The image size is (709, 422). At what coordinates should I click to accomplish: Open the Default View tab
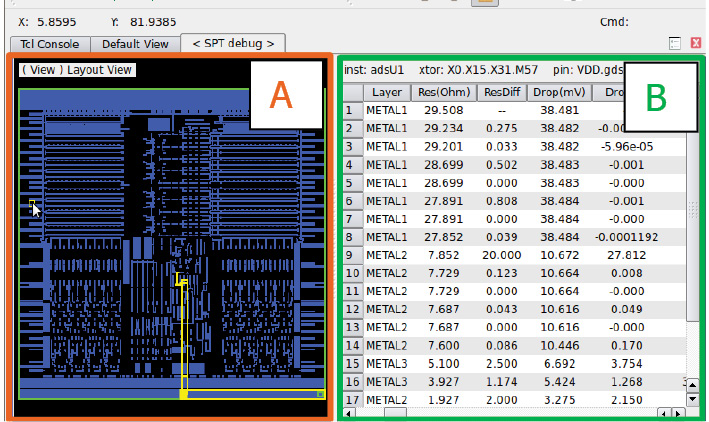[x=135, y=43]
